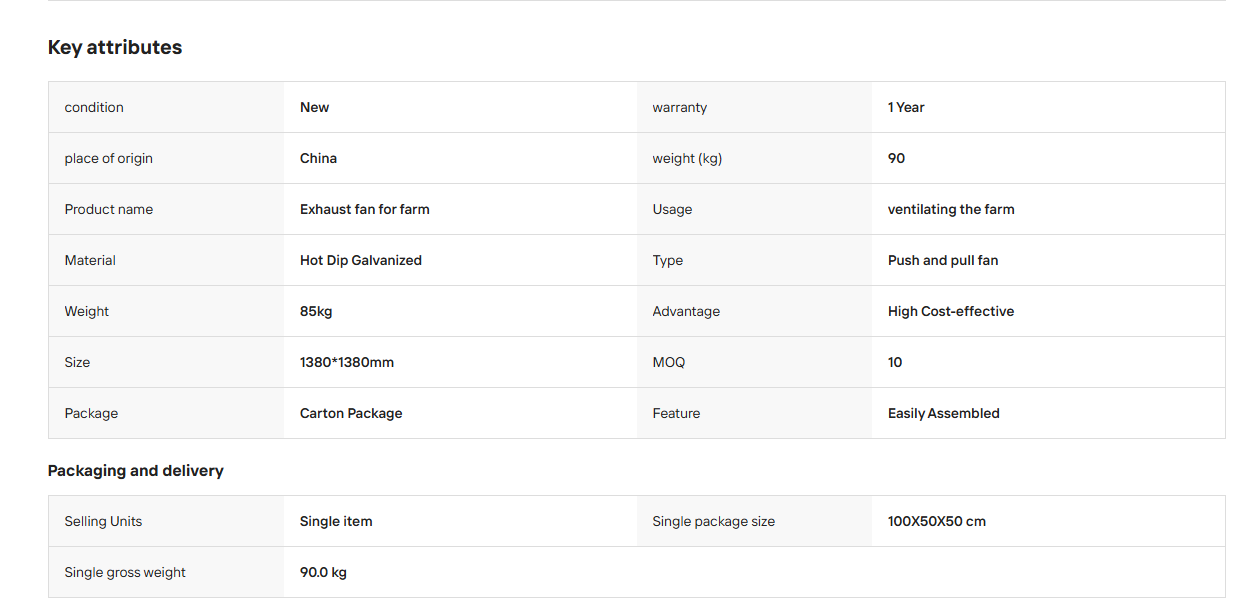Select the 'Push and pull fan' type value
The image size is (1235, 612).
(x=943, y=260)
